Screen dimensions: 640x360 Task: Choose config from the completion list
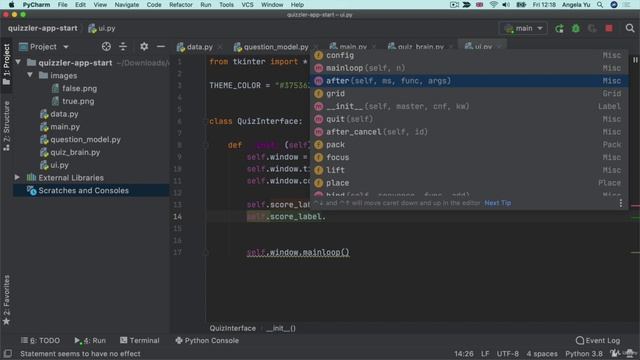[x=469, y=55]
